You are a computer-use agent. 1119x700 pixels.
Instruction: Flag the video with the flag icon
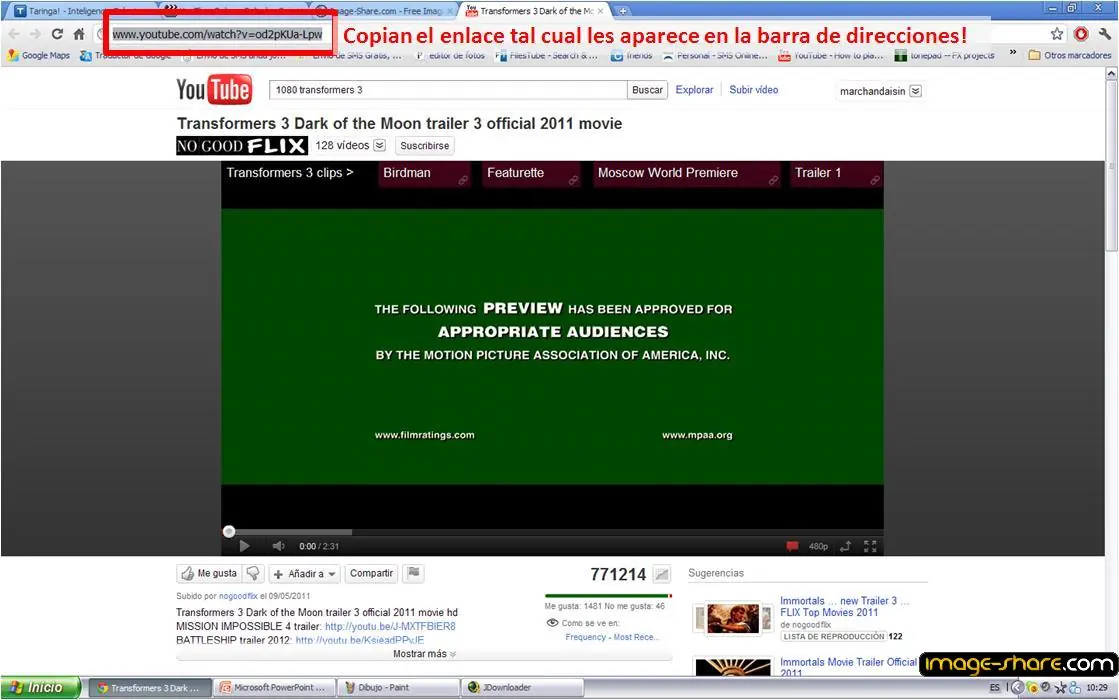[x=413, y=573]
